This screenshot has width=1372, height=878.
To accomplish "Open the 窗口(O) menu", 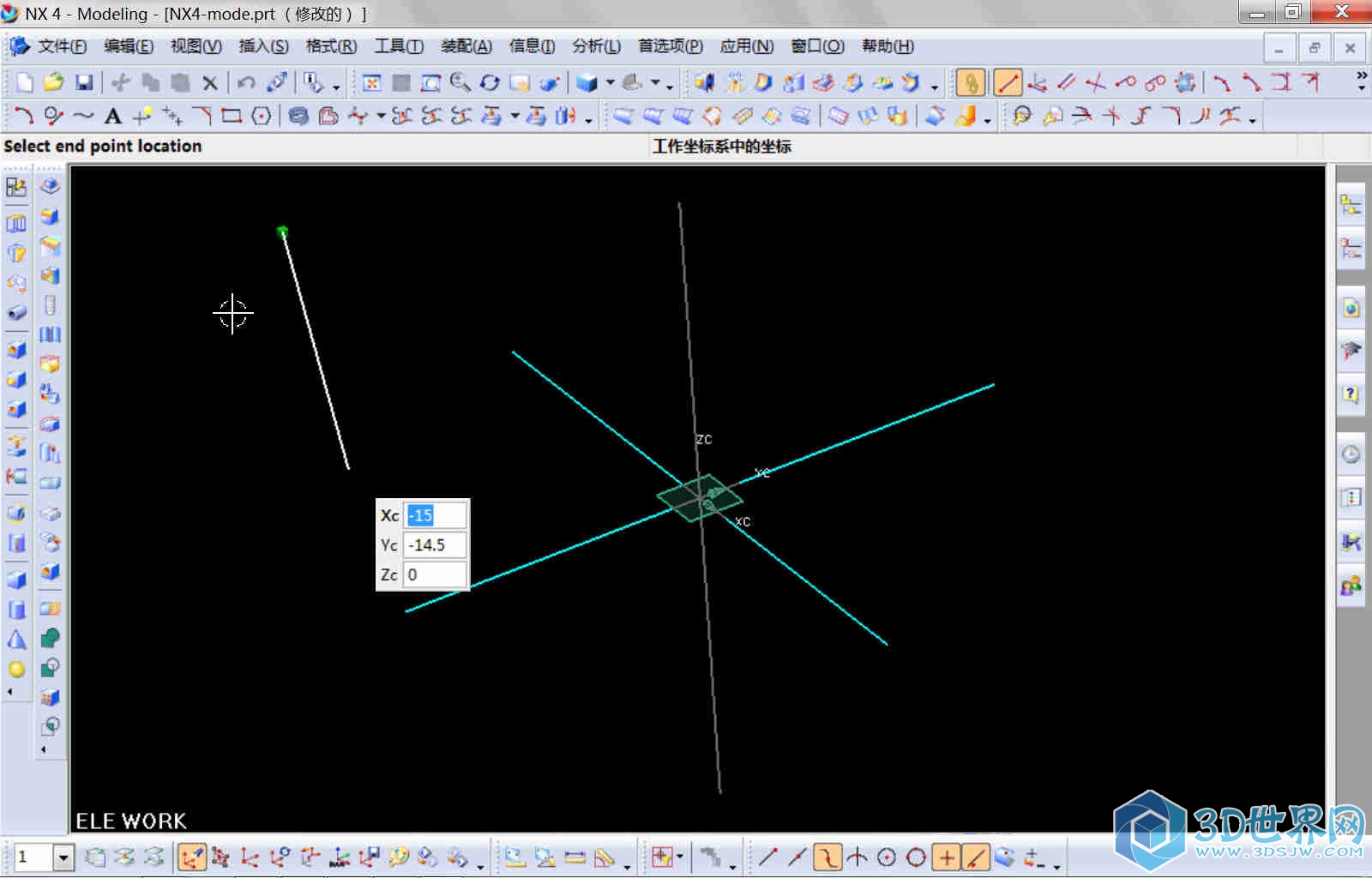I will [817, 46].
